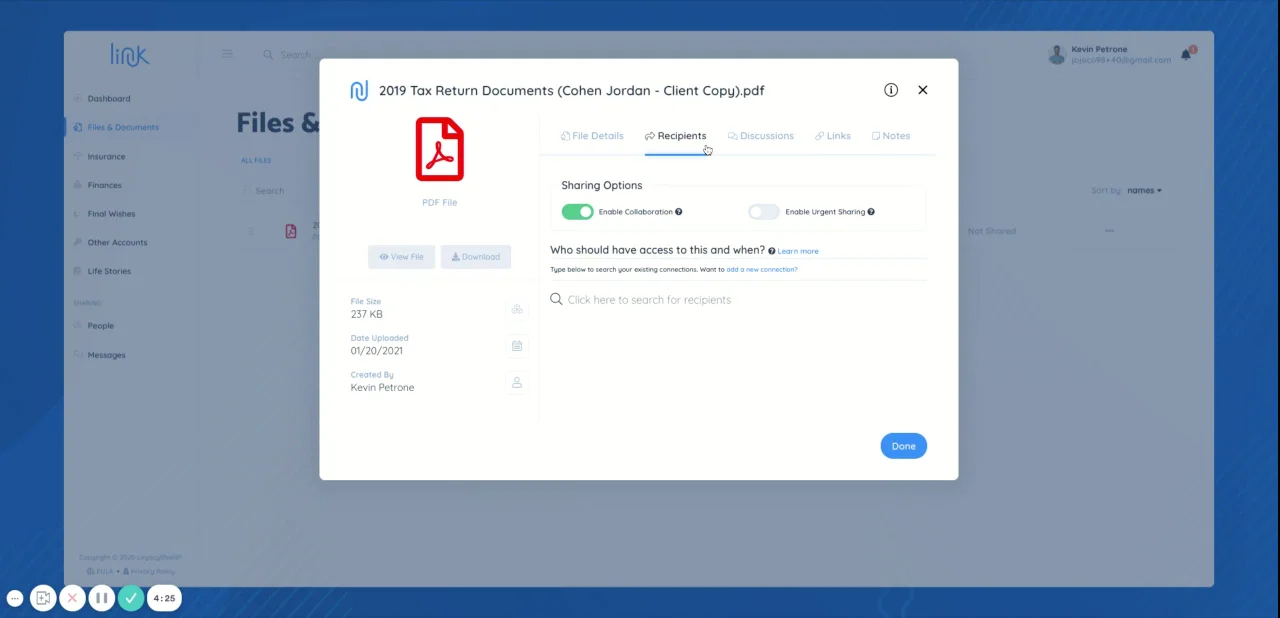Click the 237 KB file size value

coord(366,314)
